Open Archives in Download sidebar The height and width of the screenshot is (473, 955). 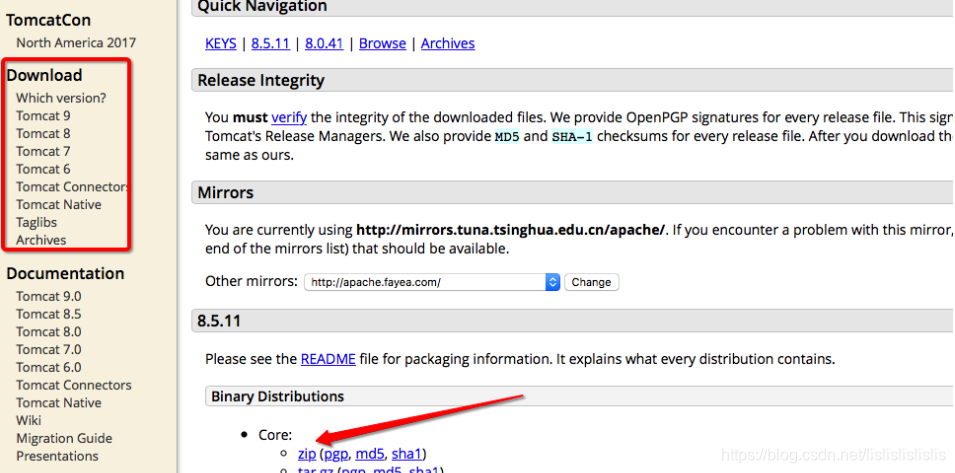pos(41,240)
